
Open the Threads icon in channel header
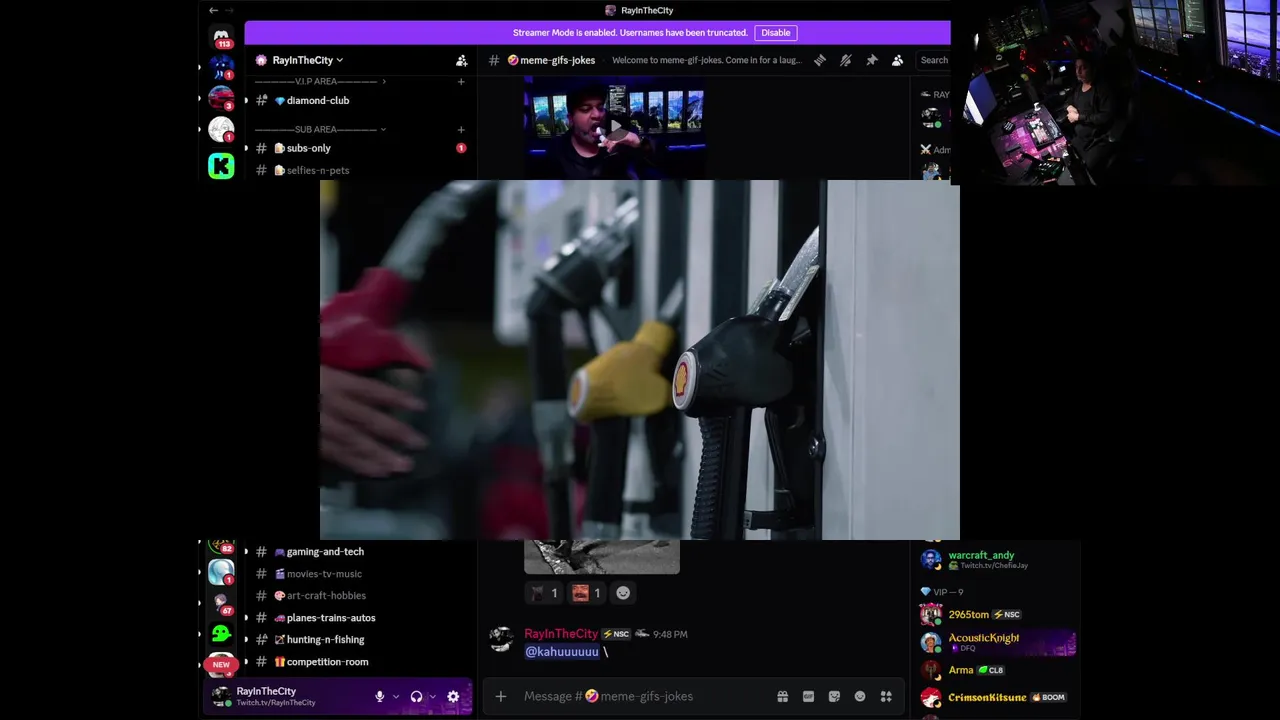coord(820,60)
